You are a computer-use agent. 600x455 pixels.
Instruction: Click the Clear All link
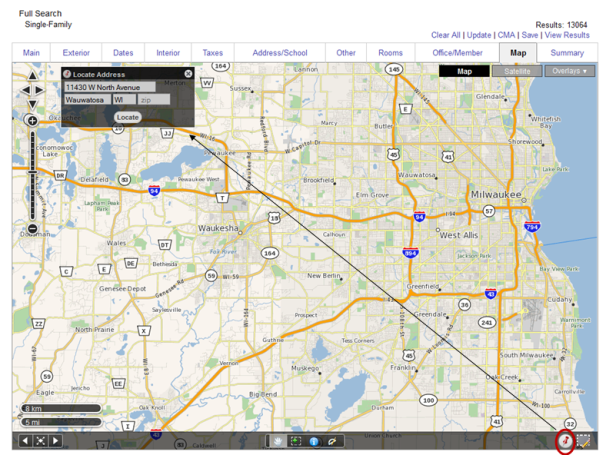(x=446, y=35)
